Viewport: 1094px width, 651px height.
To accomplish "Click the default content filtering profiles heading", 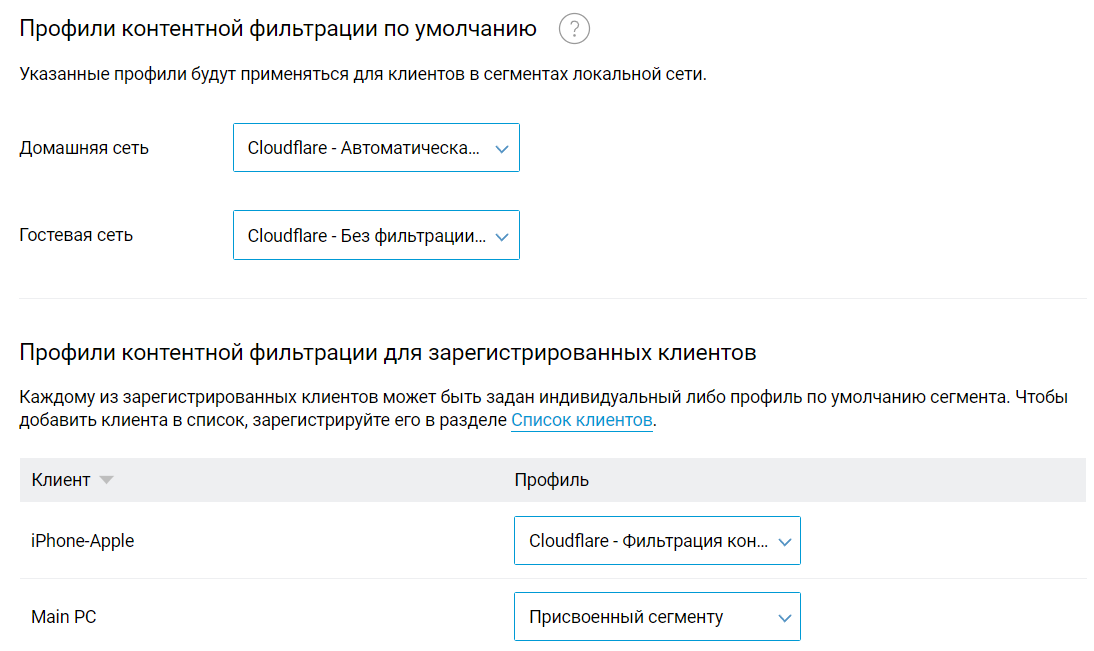I will [x=278, y=29].
